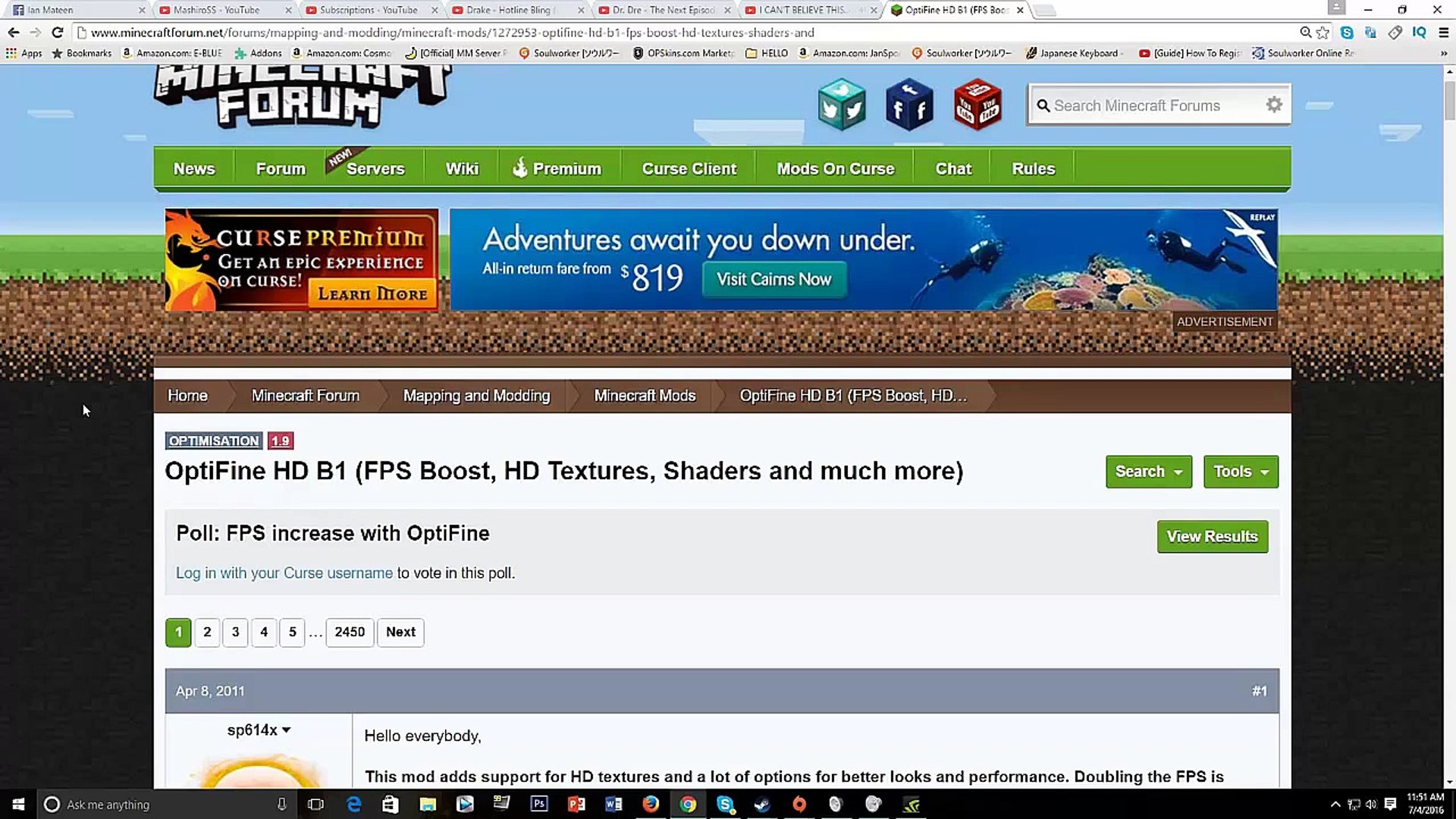Open Steam from taskbar
This screenshot has width=1456, height=819.
(x=762, y=804)
